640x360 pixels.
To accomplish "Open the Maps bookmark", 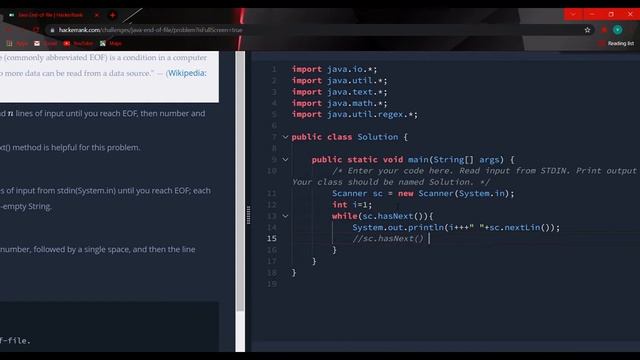I will click(111, 43).
